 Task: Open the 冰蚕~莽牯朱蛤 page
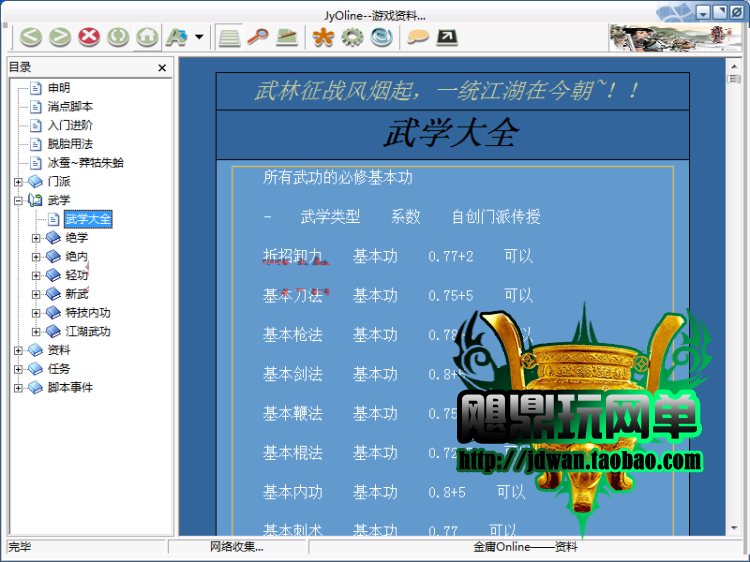pyautogui.click(x=85, y=163)
